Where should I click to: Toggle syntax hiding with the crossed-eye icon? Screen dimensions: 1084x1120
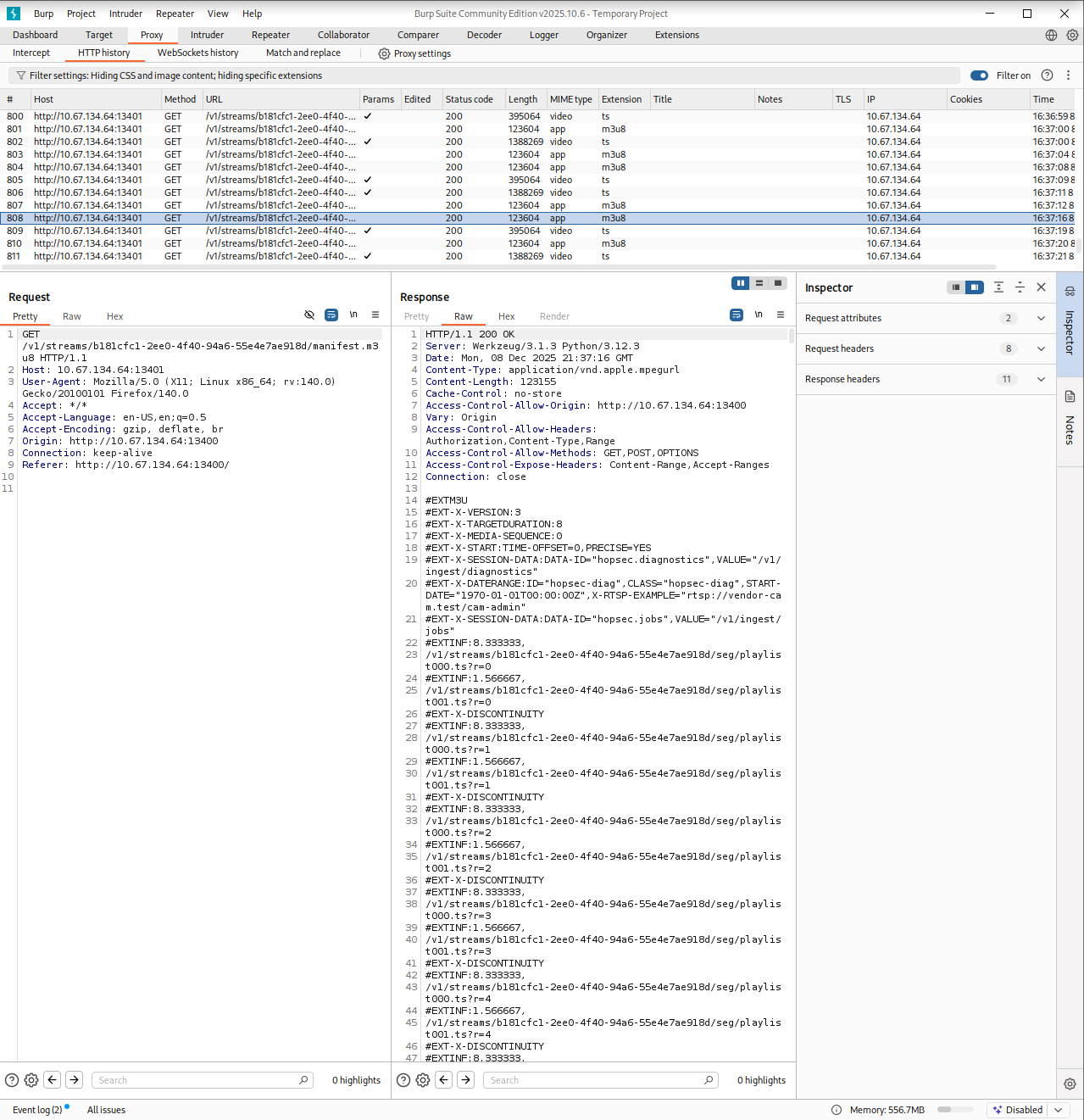coord(309,315)
